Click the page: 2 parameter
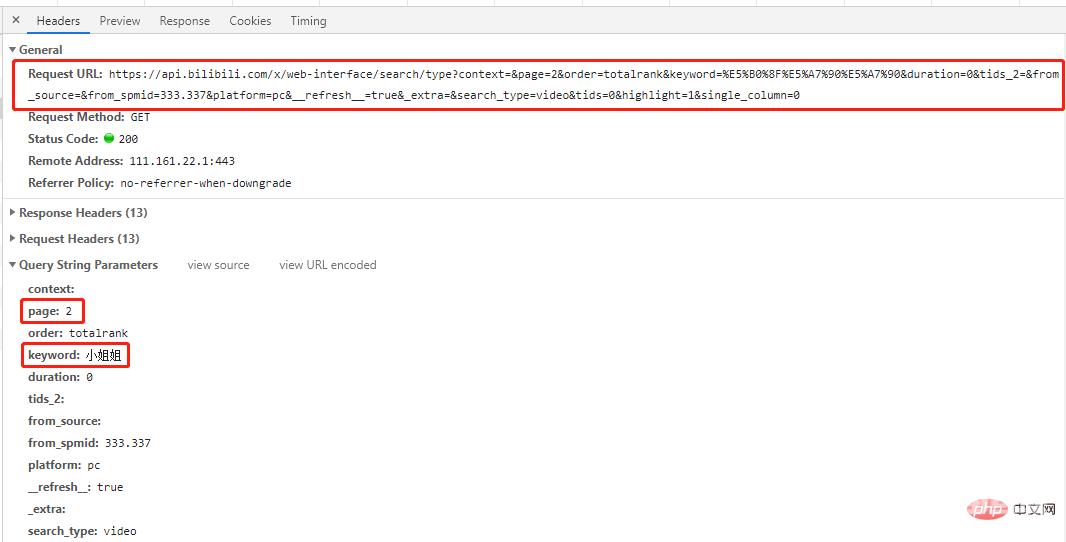The height and width of the screenshot is (542, 1066). coord(50,311)
